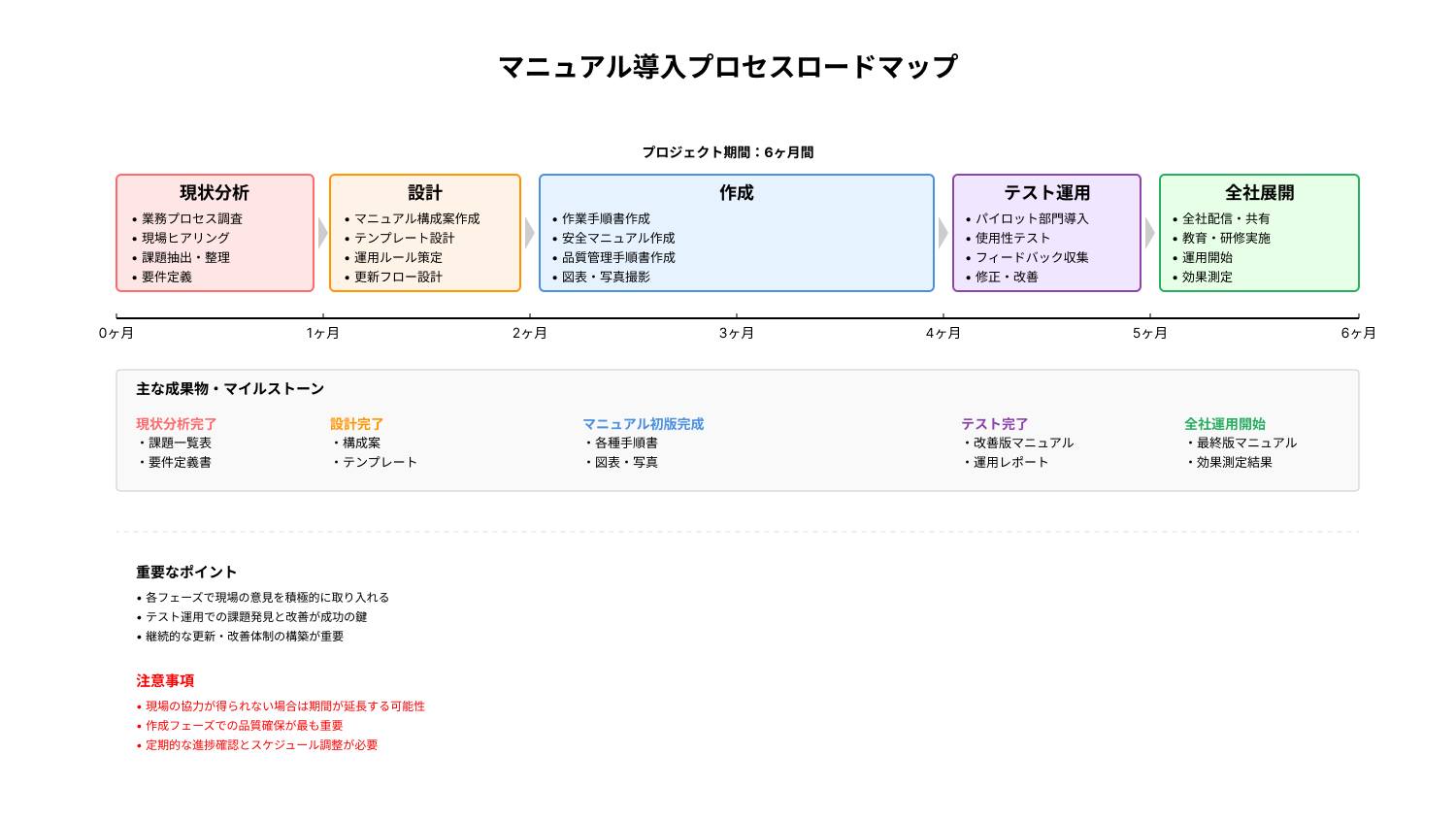Click the arrow between 設計 and 作成 boxes
The height and width of the screenshot is (820, 1456).
(x=529, y=233)
